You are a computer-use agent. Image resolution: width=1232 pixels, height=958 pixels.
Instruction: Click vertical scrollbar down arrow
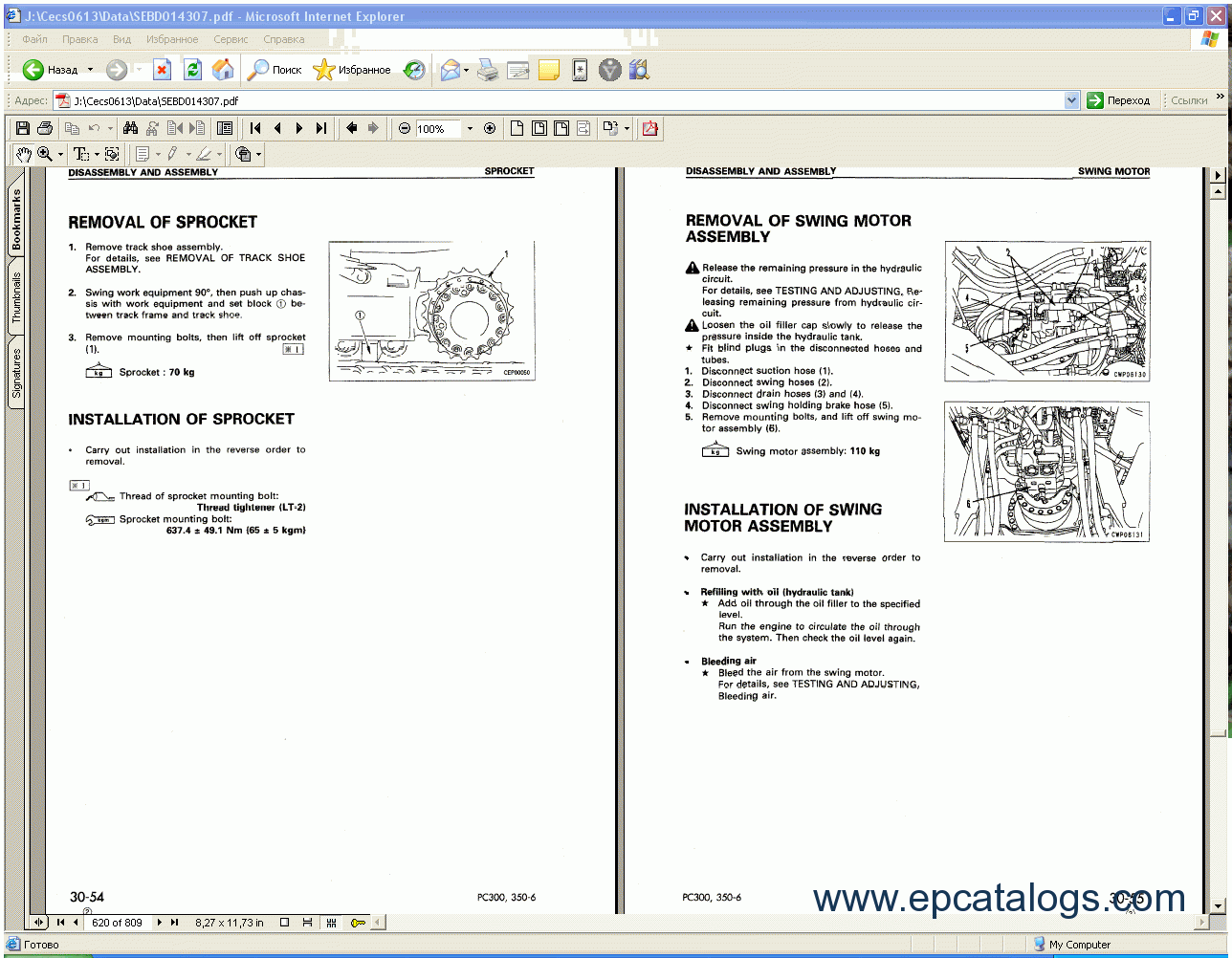pyautogui.click(x=1218, y=905)
